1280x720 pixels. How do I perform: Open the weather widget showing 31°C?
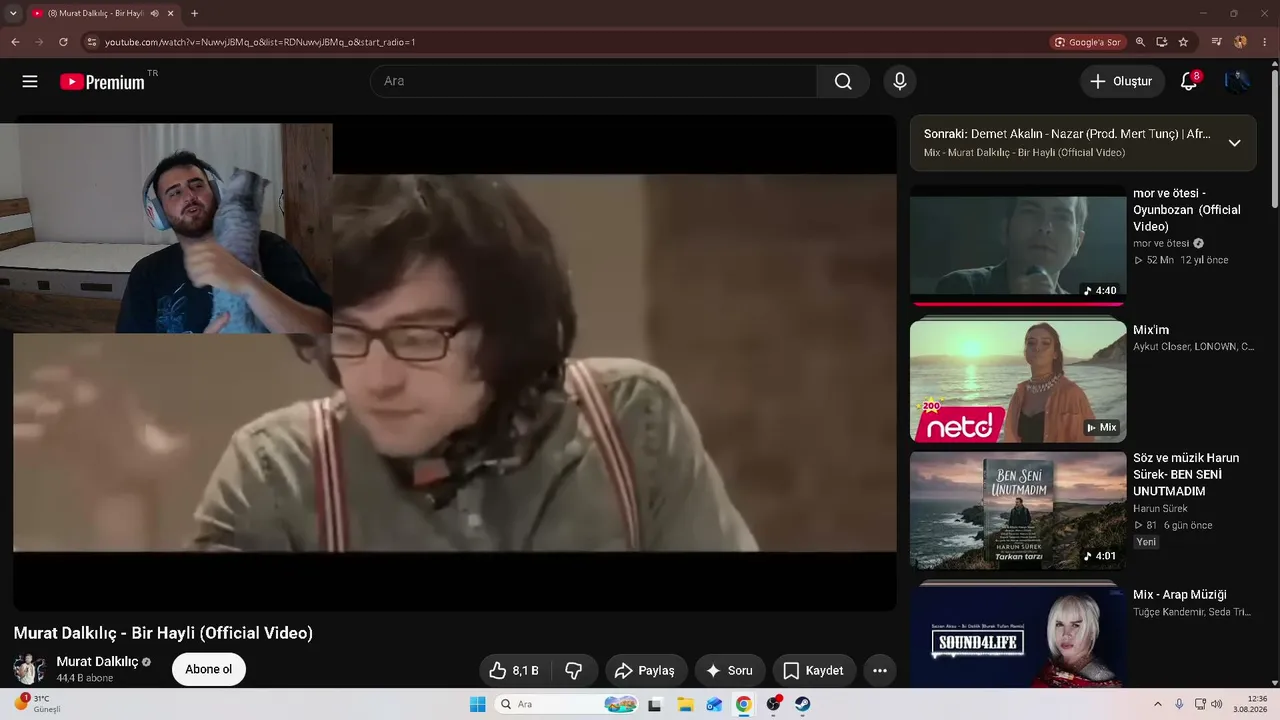40,704
